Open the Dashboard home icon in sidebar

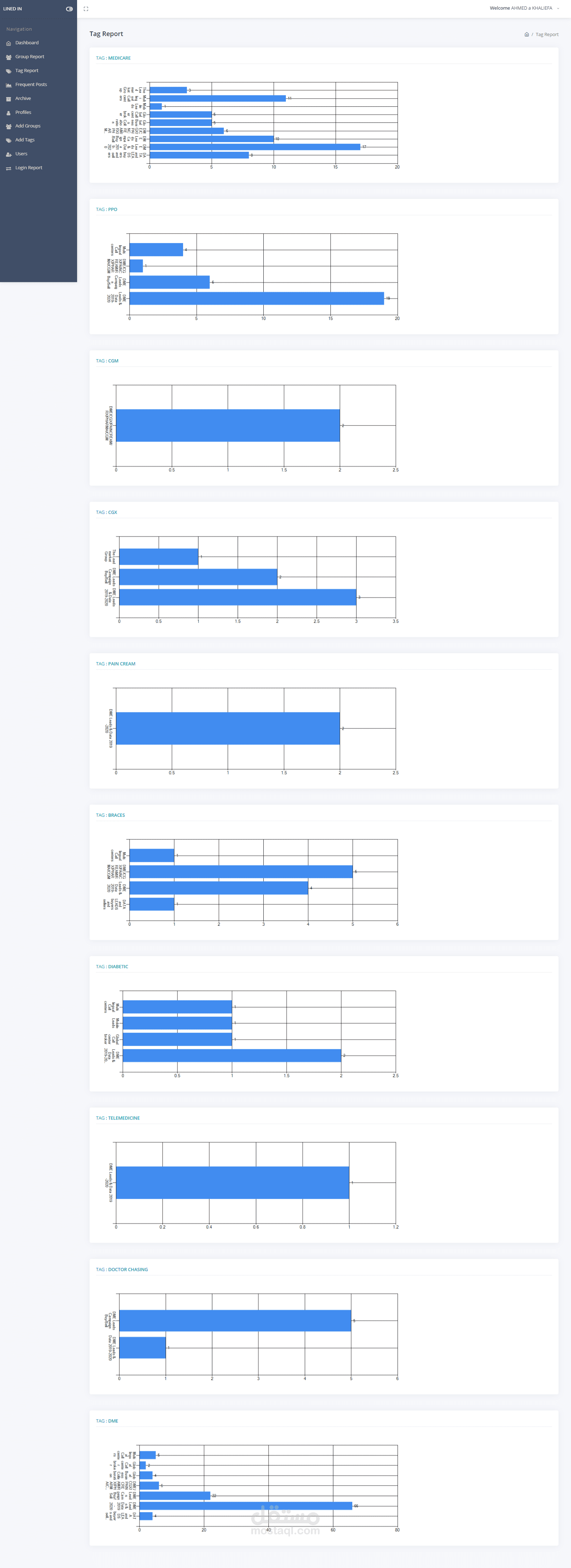click(9, 43)
